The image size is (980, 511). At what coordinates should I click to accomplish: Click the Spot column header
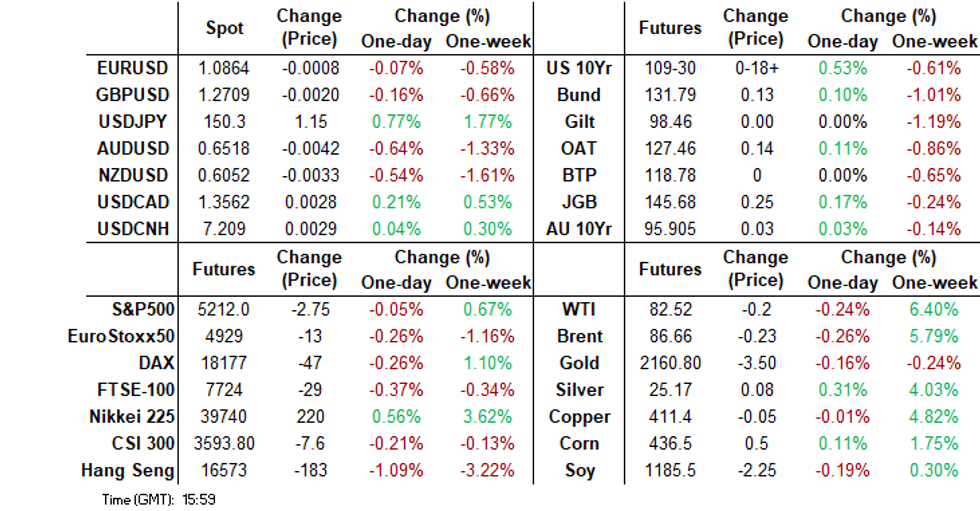point(224,28)
